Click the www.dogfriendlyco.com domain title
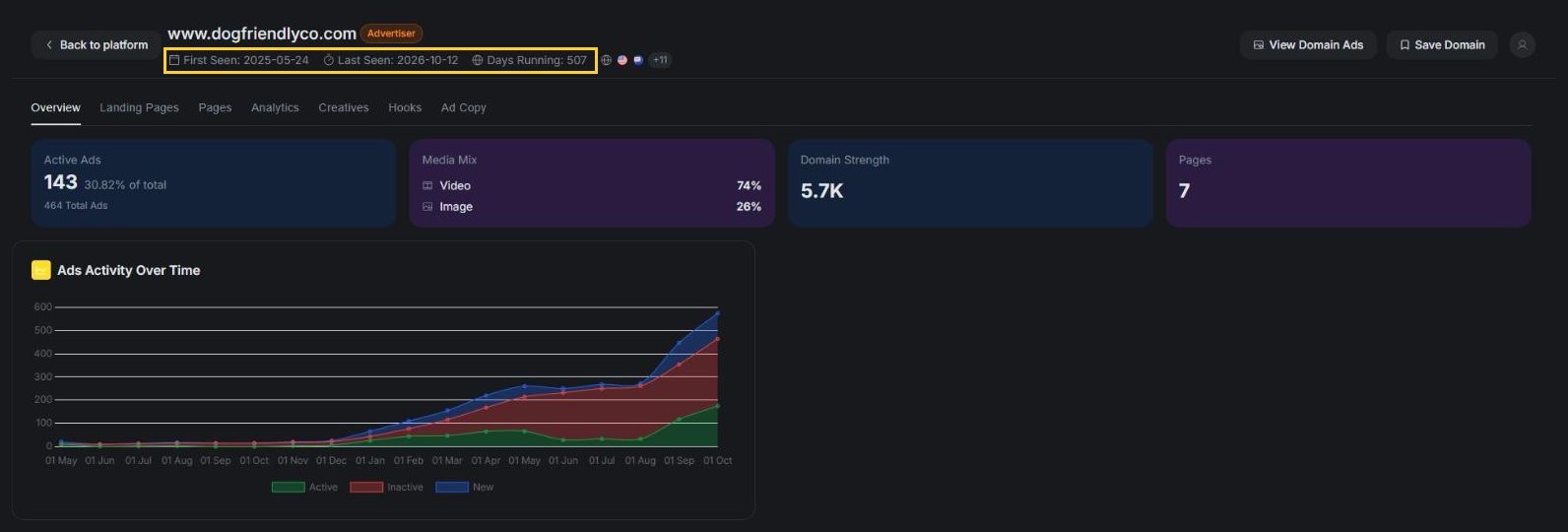The image size is (1568, 532). (262, 33)
